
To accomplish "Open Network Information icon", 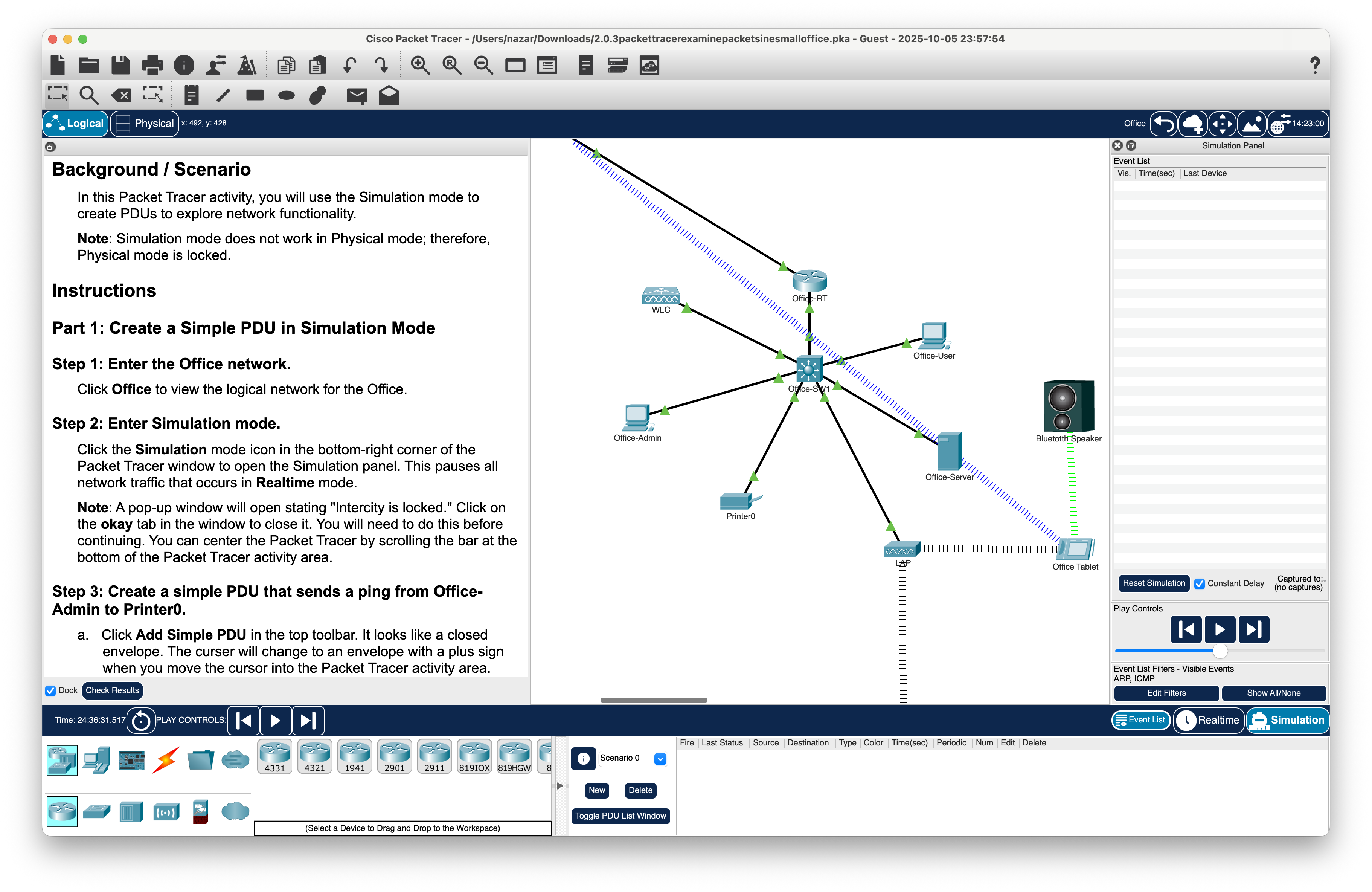I will point(184,65).
